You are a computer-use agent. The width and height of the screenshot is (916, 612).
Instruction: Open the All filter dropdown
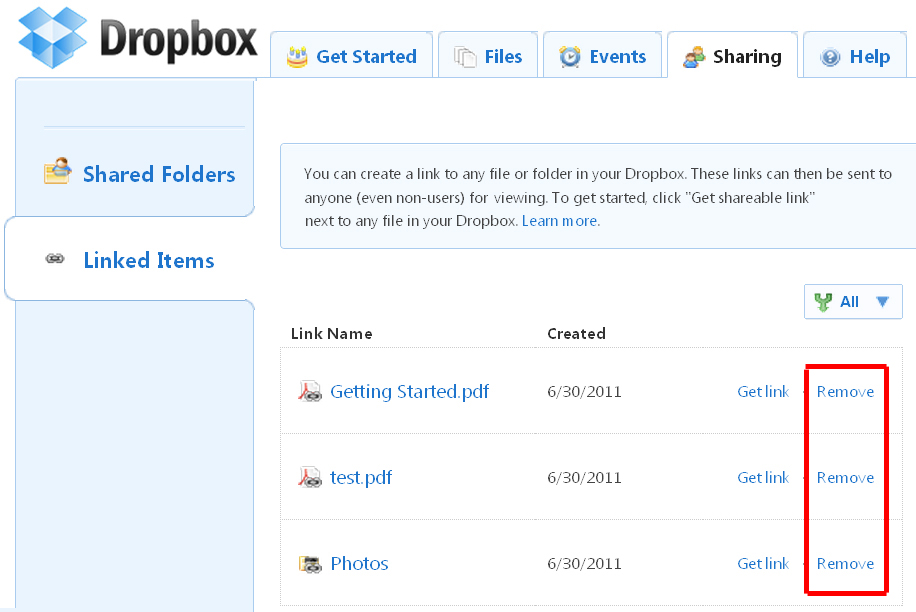(853, 301)
